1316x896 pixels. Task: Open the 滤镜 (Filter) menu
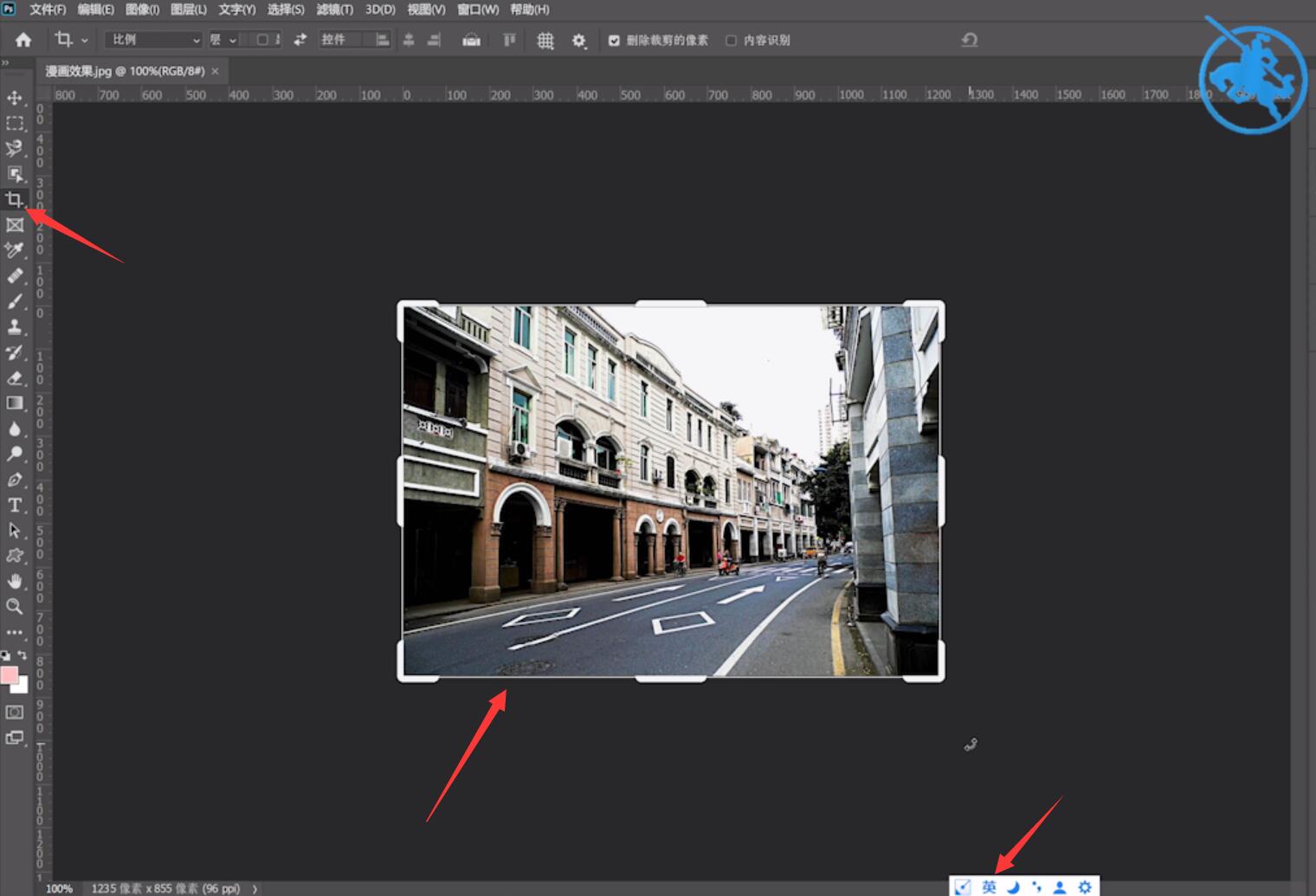(x=335, y=10)
